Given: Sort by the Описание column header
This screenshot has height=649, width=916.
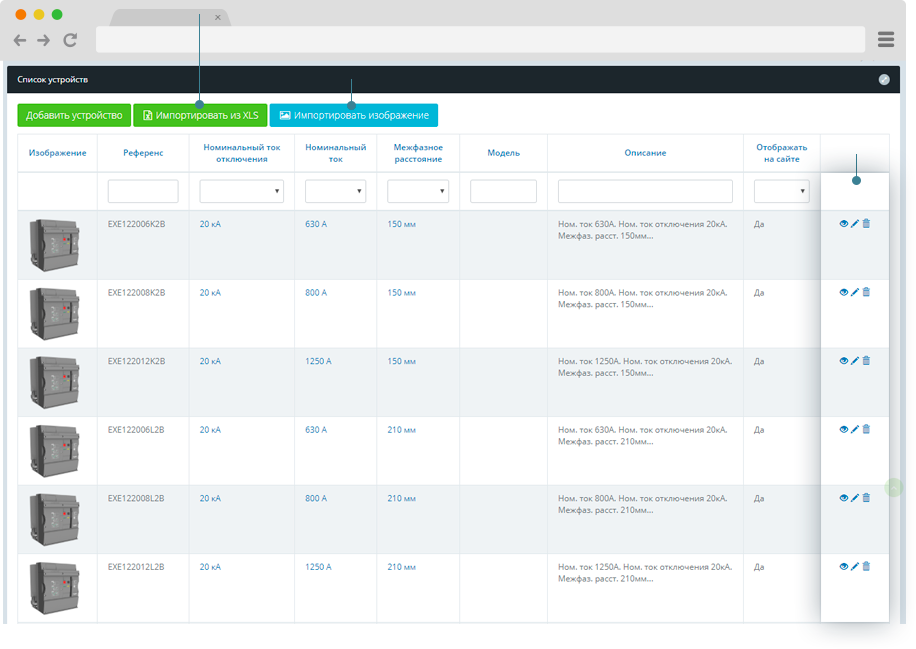Looking at the screenshot, I should coord(645,153).
